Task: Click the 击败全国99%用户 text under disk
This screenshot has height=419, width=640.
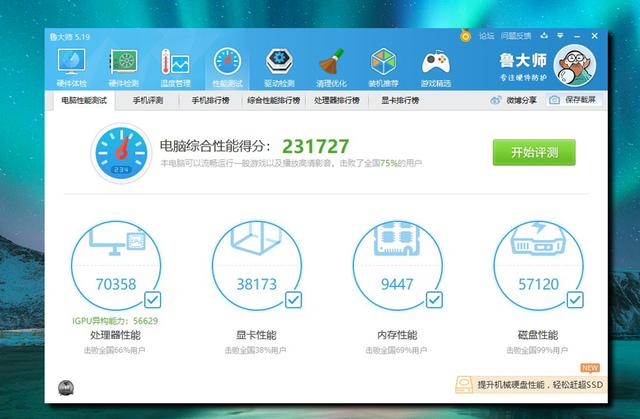Action: point(537,350)
